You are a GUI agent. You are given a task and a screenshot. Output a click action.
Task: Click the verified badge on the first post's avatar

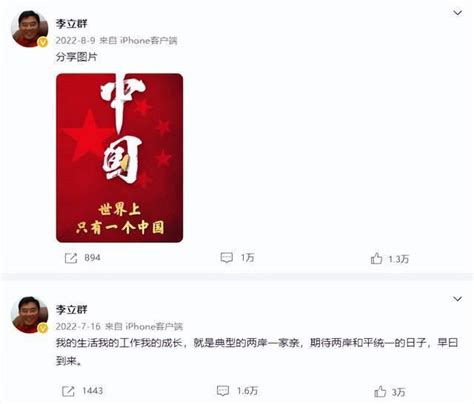pyautogui.click(x=43, y=42)
